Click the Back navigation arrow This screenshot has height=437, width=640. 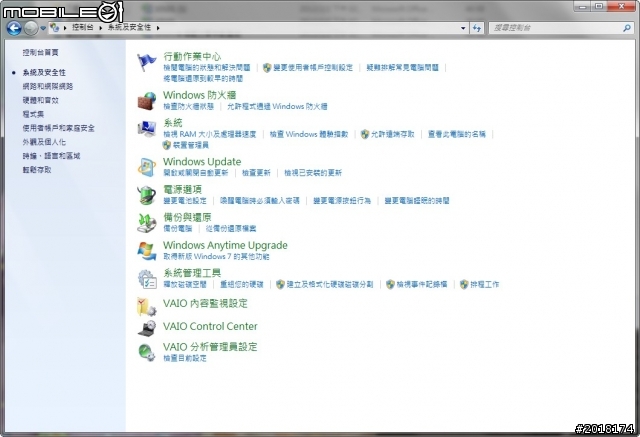click(x=14, y=28)
